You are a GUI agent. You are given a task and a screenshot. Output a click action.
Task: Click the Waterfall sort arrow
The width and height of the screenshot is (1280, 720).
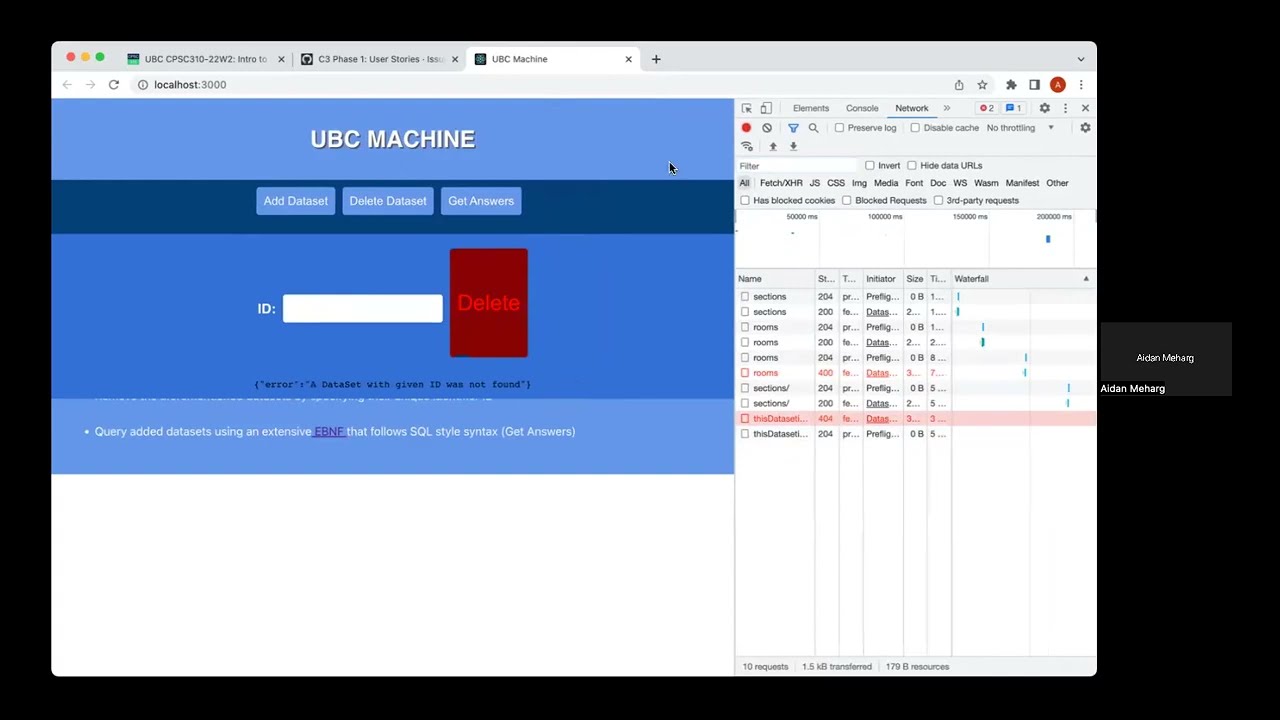[1086, 279]
